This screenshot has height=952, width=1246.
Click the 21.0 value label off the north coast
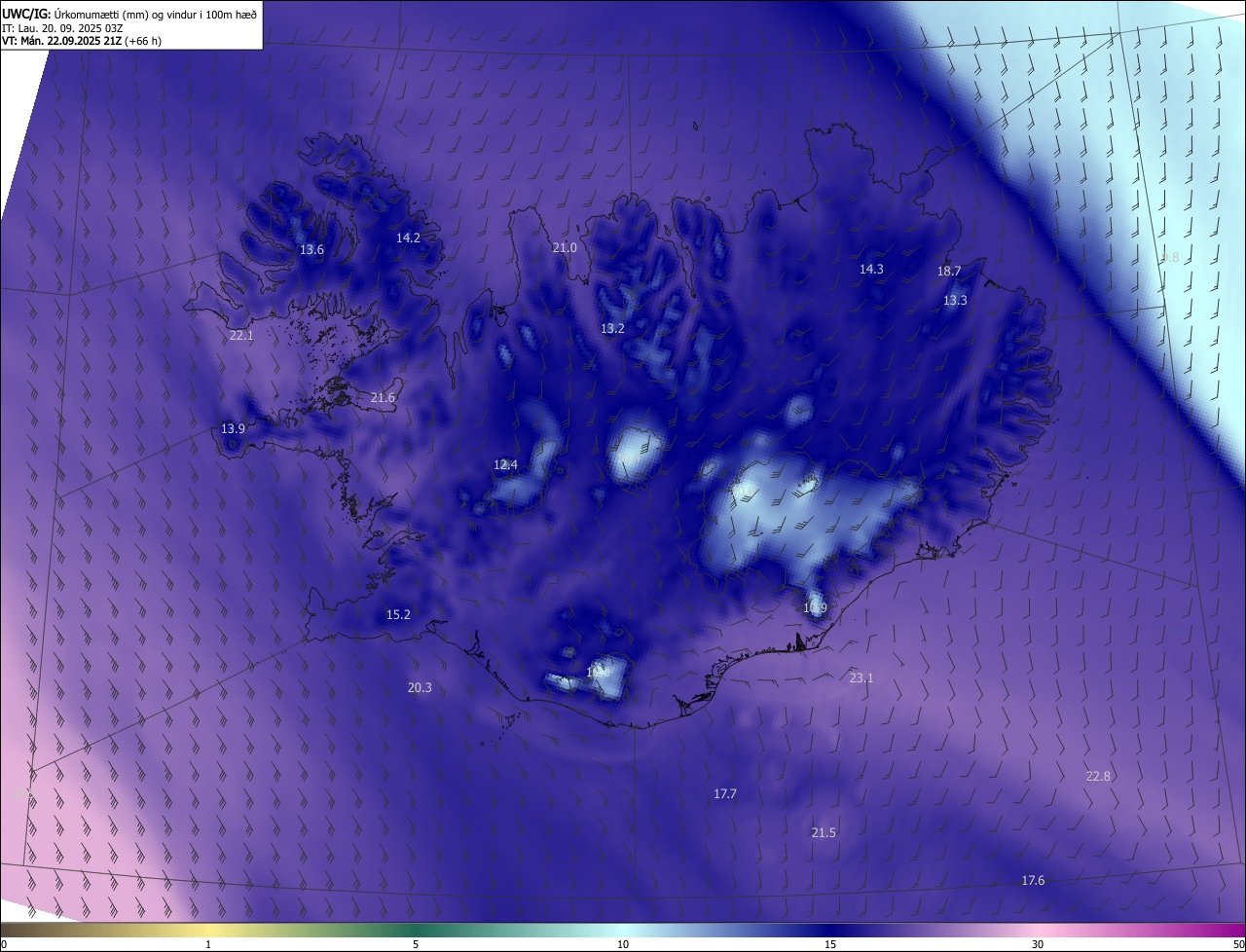(x=565, y=248)
